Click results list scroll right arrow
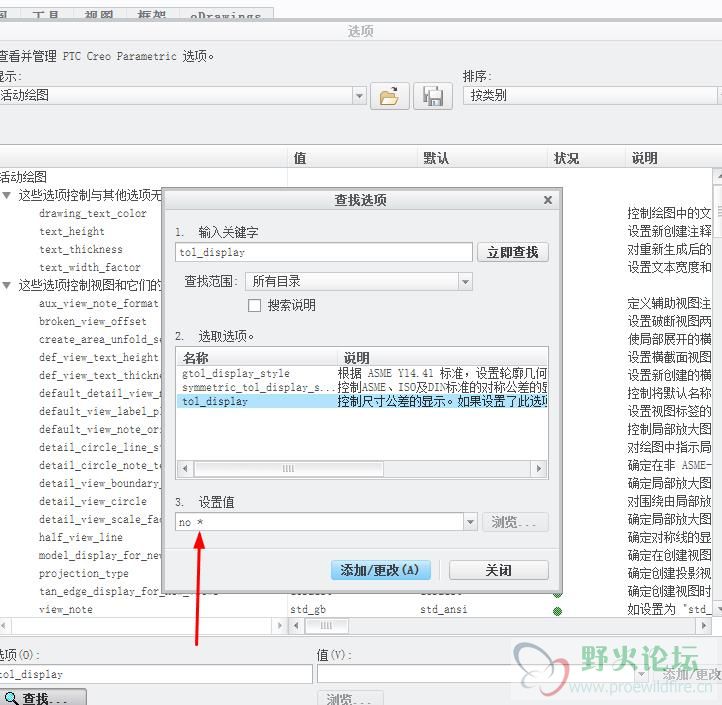 point(539,469)
